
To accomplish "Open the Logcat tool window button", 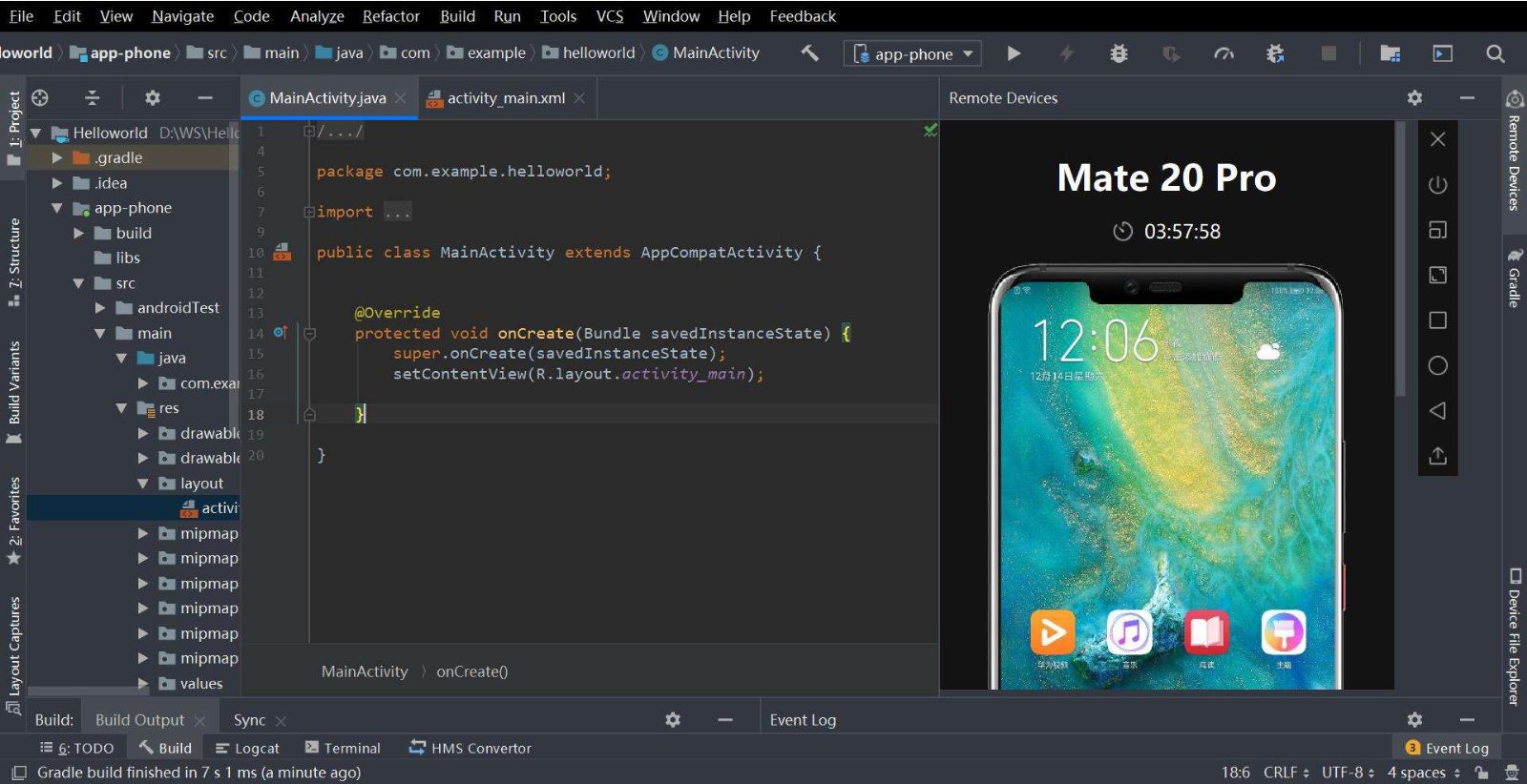I will (x=247, y=749).
